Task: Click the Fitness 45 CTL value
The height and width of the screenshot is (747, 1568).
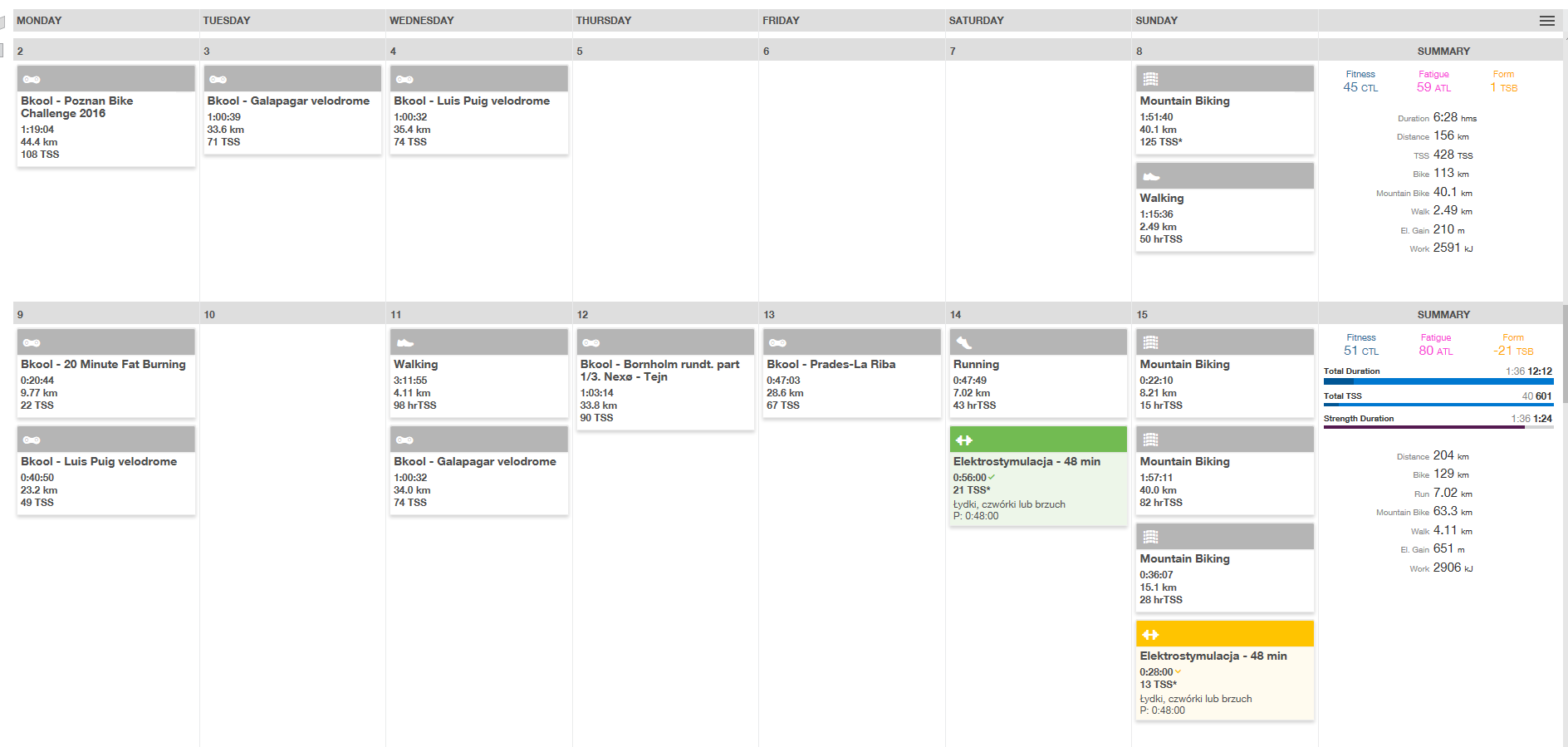Action: click(x=1360, y=87)
